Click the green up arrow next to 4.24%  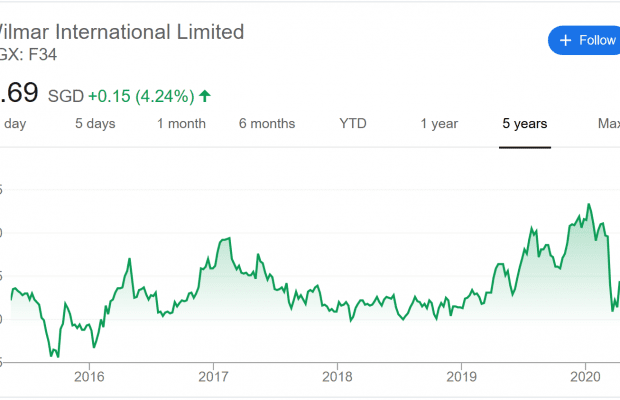(x=205, y=96)
